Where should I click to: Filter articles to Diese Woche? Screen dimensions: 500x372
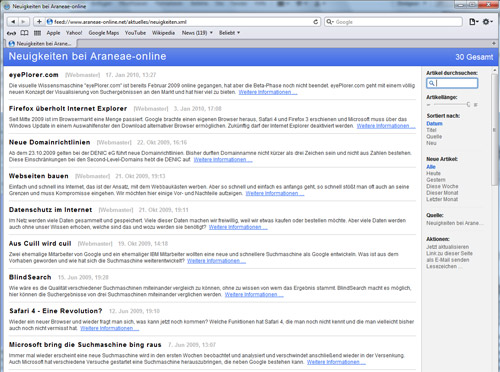442,186
